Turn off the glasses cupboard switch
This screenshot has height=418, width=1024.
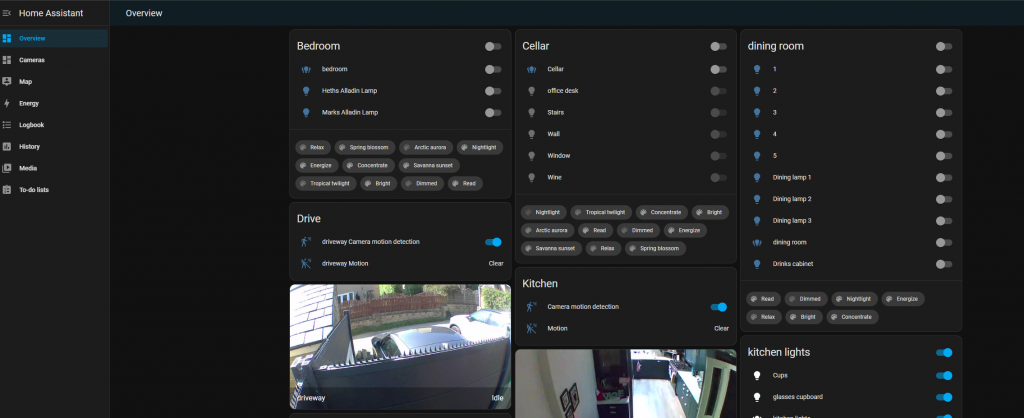click(x=944, y=397)
